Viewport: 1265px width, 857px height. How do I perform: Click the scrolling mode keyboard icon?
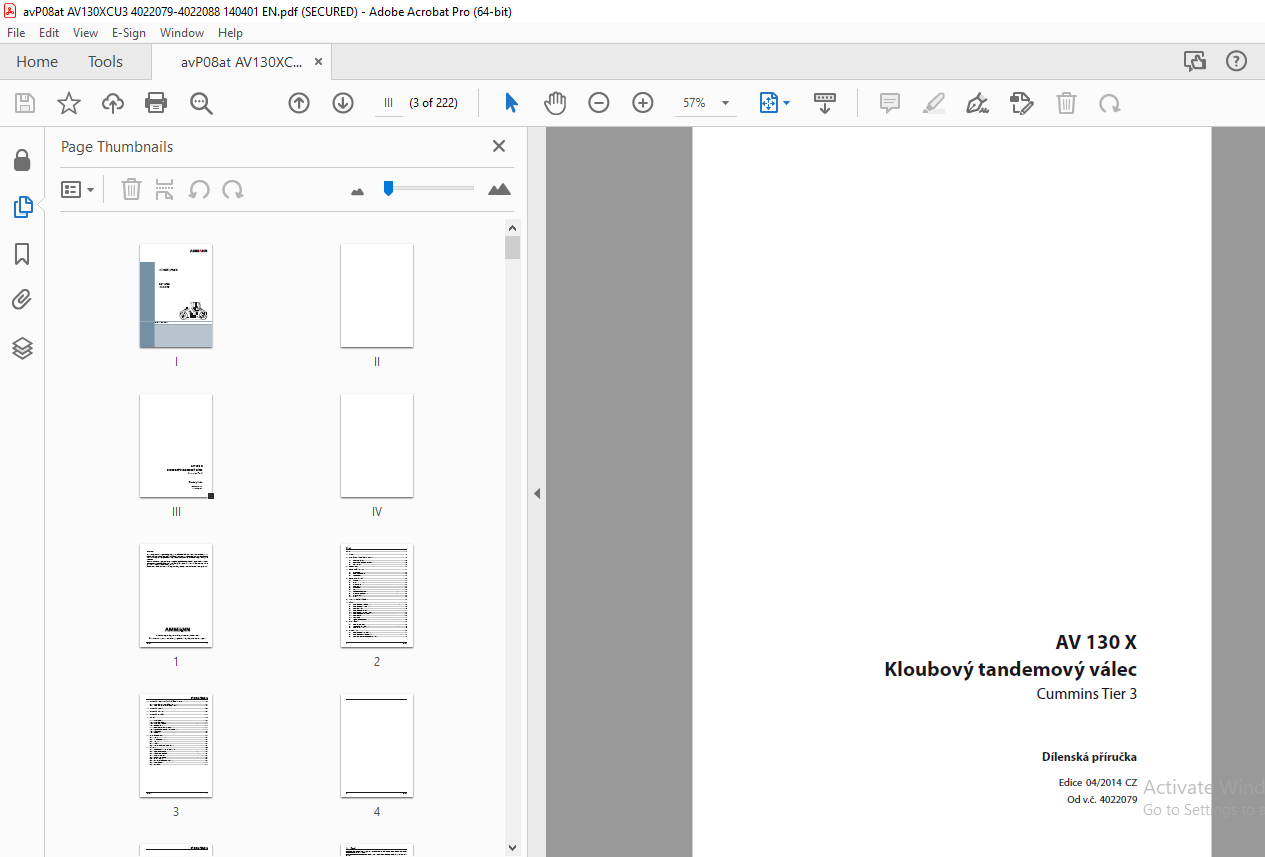coord(825,103)
